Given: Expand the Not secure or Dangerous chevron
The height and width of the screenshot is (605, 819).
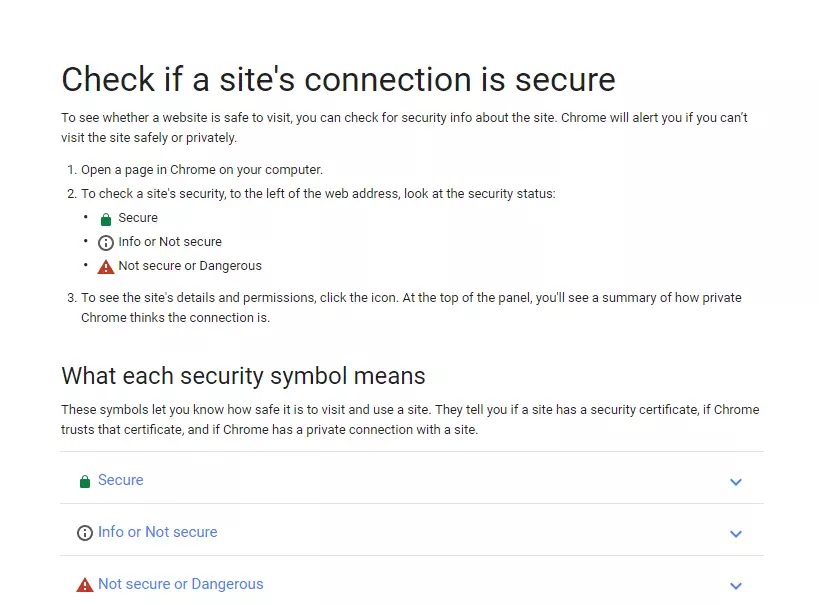Looking at the screenshot, I should (x=735, y=585).
